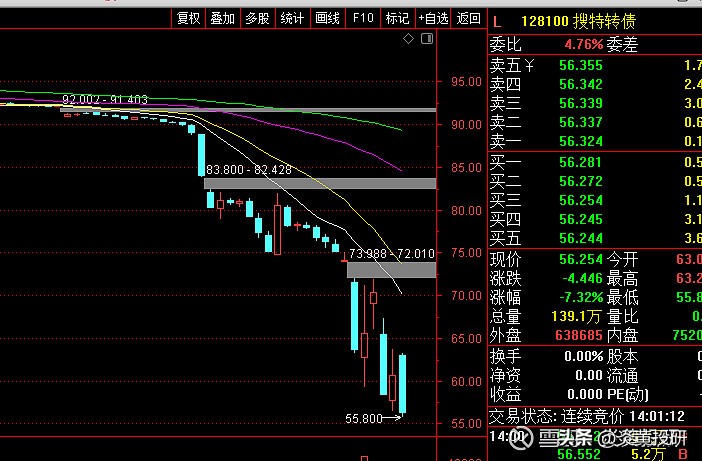Click 外盘 value 638685
The width and height of the screenshot is (702, 461).
tap(578, 335)
